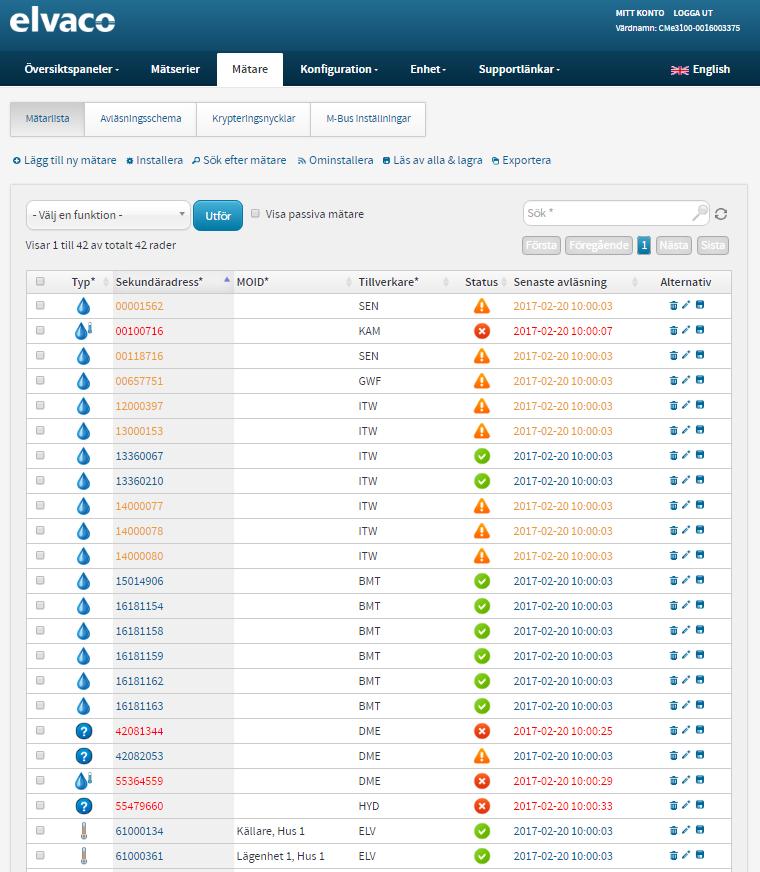Click save/read icon for meter 14000077

pyautogui.click(x=700, y=505)
